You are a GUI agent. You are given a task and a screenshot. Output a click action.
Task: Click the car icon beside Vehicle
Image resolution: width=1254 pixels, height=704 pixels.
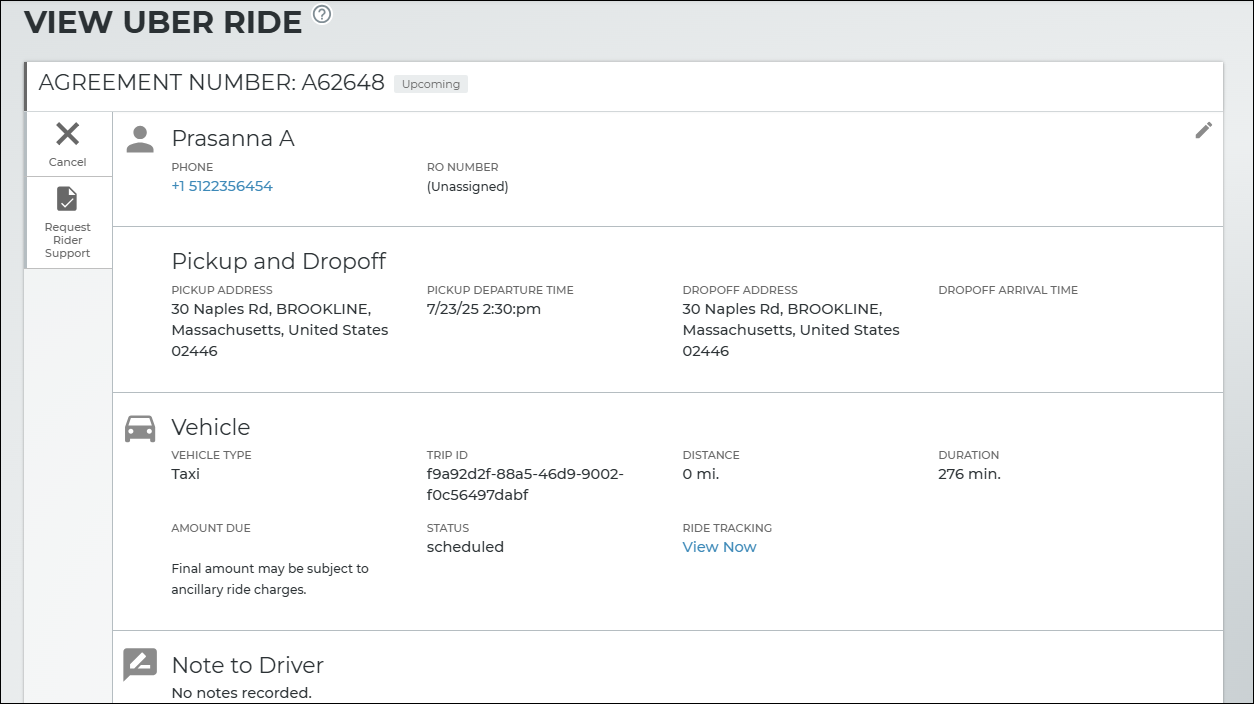140,428
